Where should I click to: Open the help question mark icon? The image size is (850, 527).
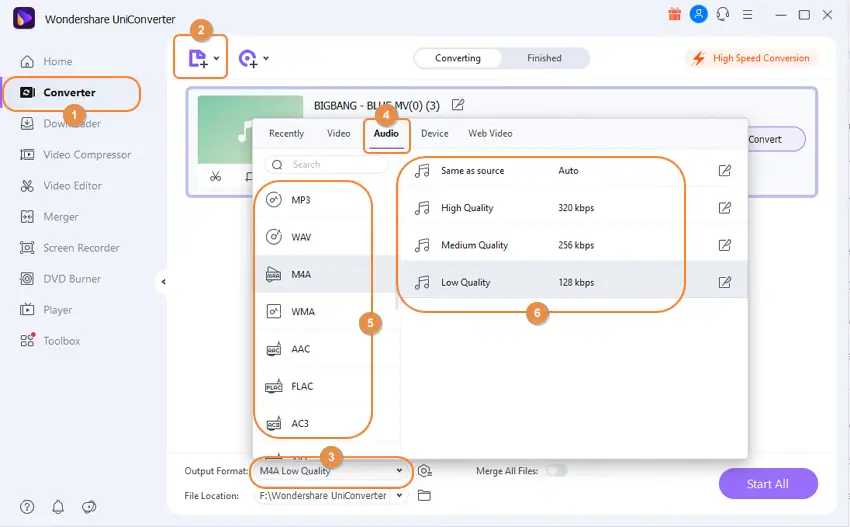27,507
